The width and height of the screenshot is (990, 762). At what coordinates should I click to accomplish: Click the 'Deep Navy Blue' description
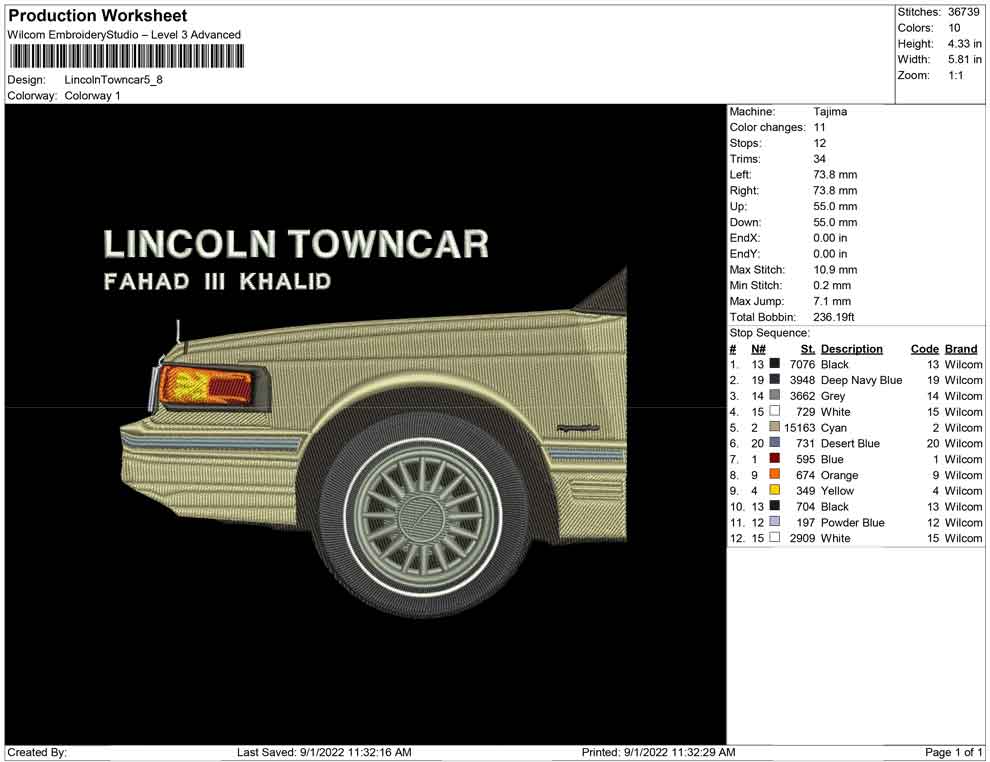tap(861, 380)
